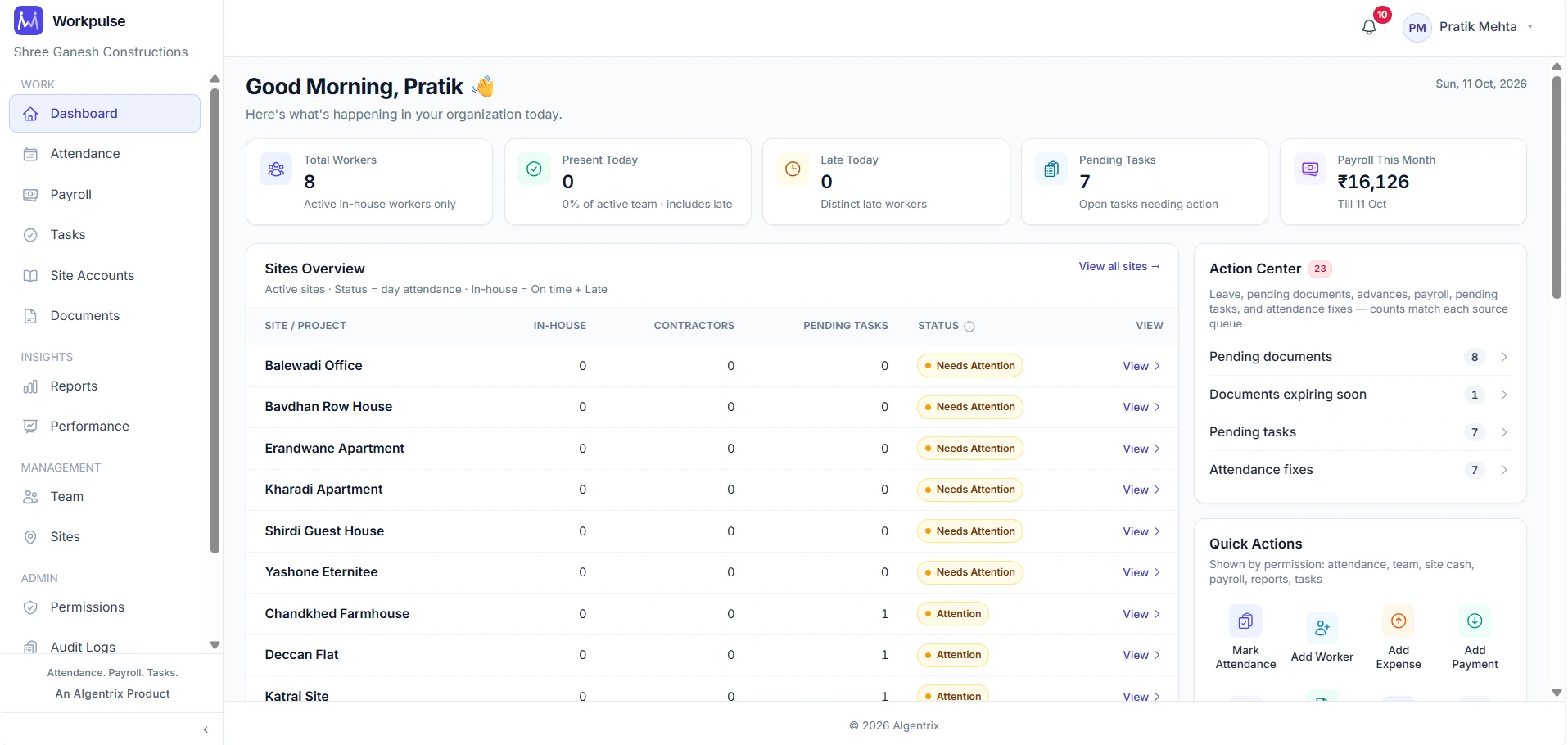Click the Team people icon
The width and height of the screenshot is (1568, 745).
[30, 497]
